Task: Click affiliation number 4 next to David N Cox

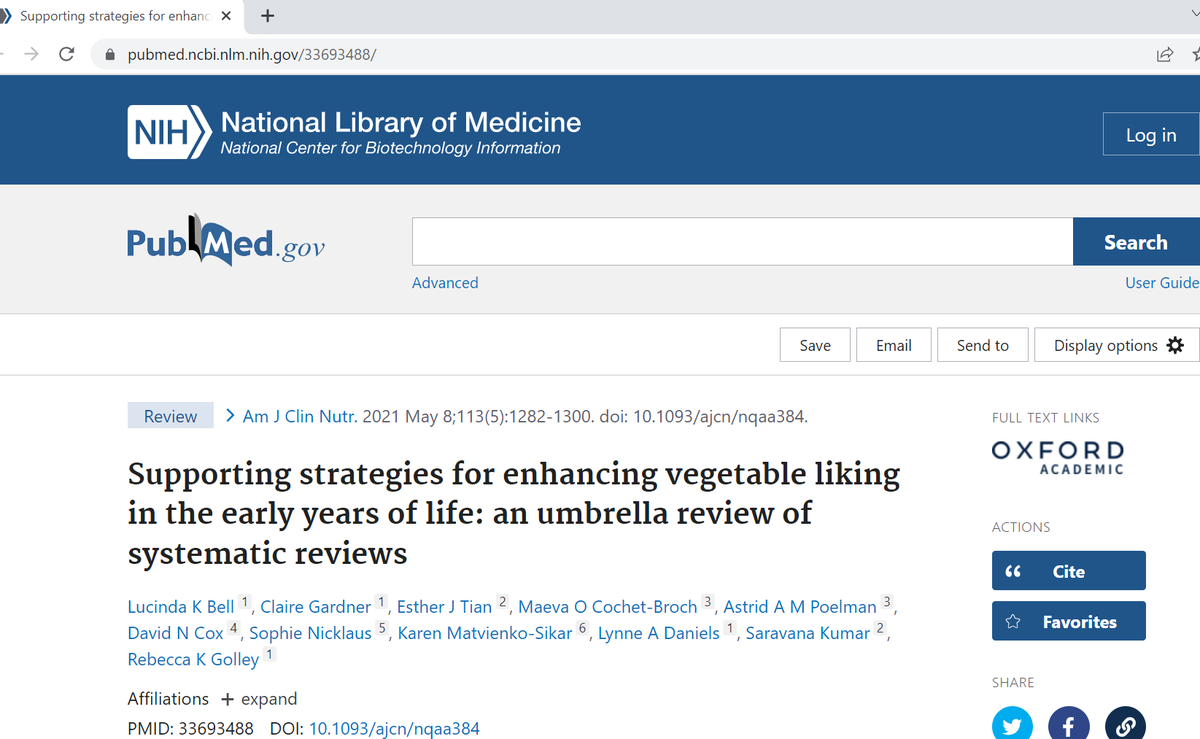Action: 234,629
